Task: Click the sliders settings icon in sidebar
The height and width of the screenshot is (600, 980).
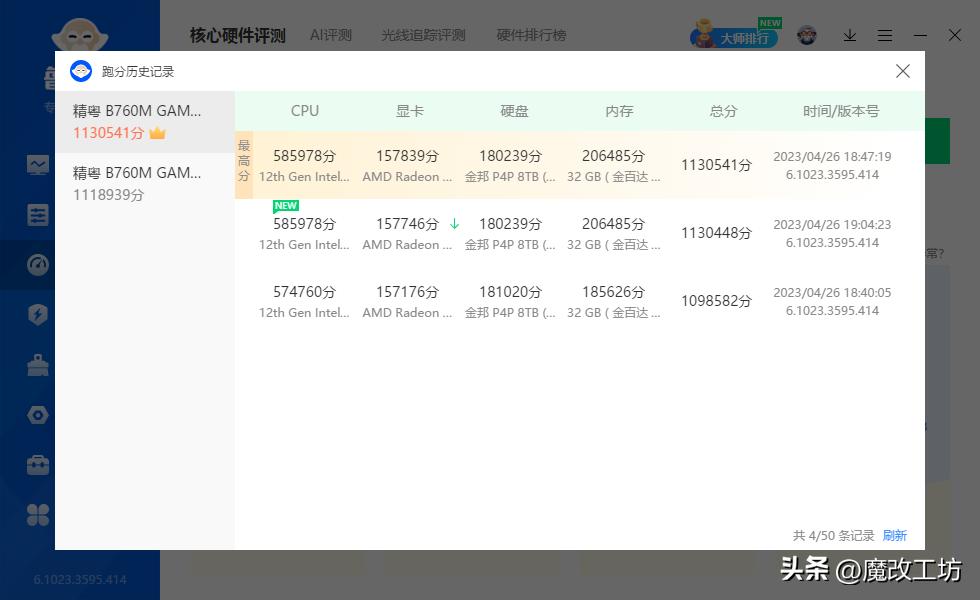Action: point(37,214)
